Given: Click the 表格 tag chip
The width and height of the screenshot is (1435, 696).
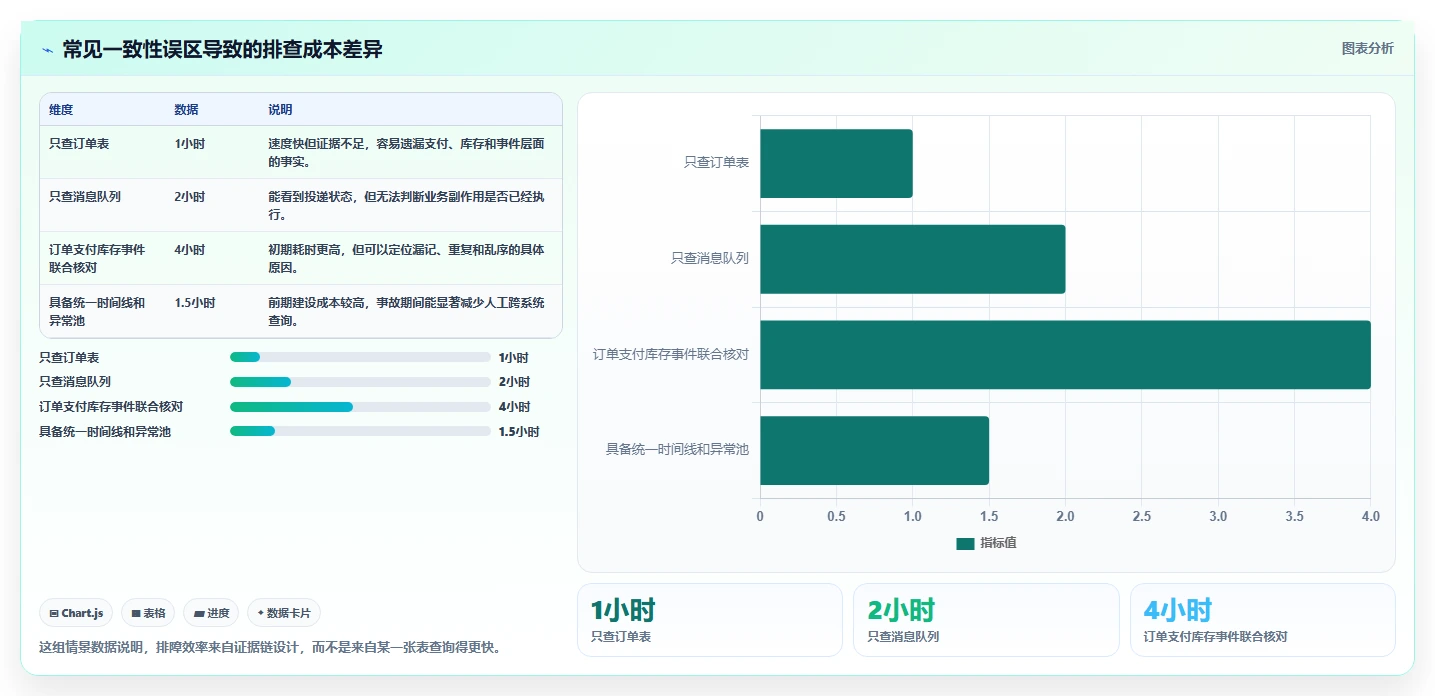Looking at the screenshot, I should point(147,613).
